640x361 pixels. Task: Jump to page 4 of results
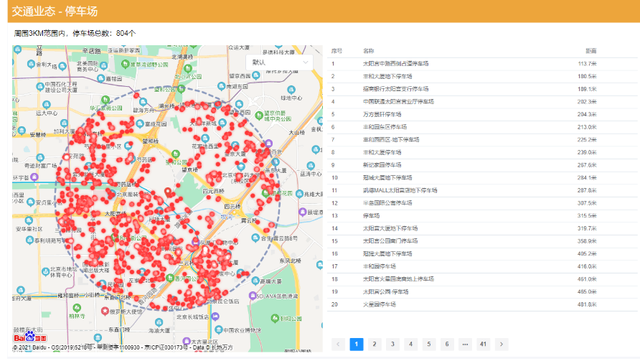(411, 344)
